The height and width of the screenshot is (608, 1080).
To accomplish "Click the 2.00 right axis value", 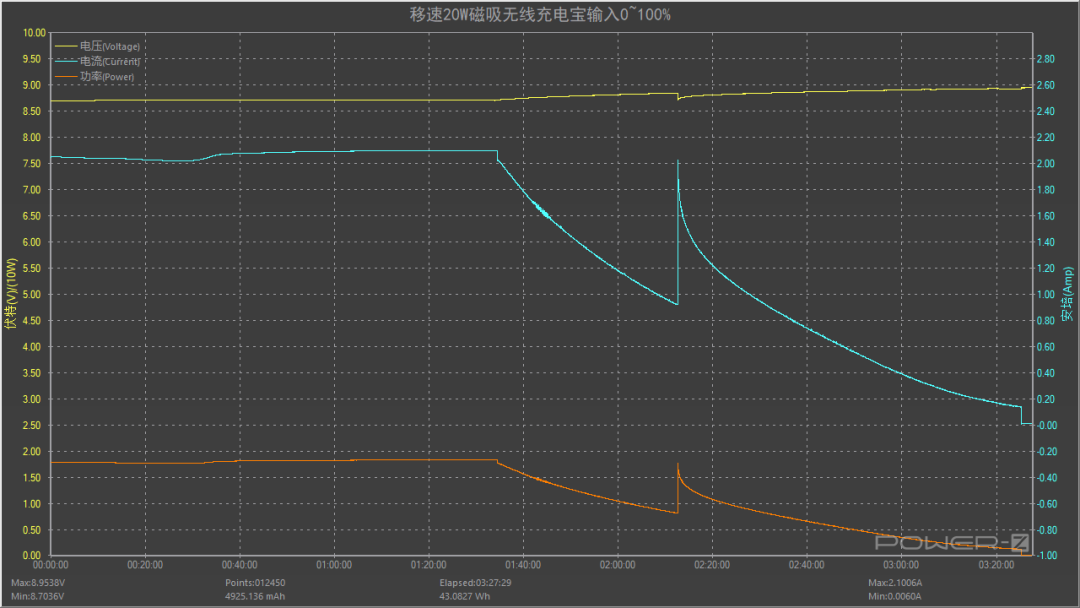I will 1046,164.
